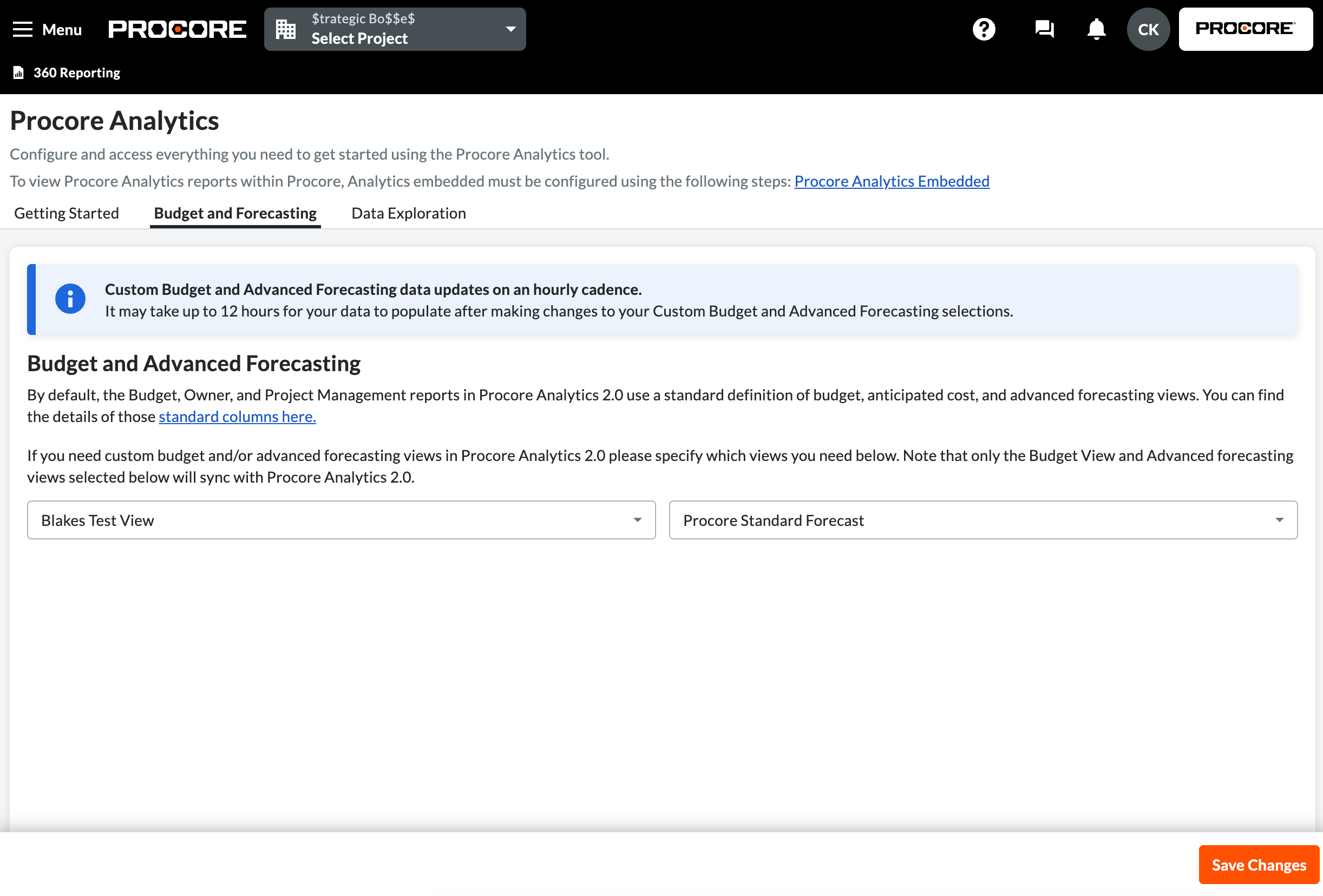This screenshot has width=1323, height=896.
Task: Open the chat conversations icon
Action: (x=1044, y=30)
